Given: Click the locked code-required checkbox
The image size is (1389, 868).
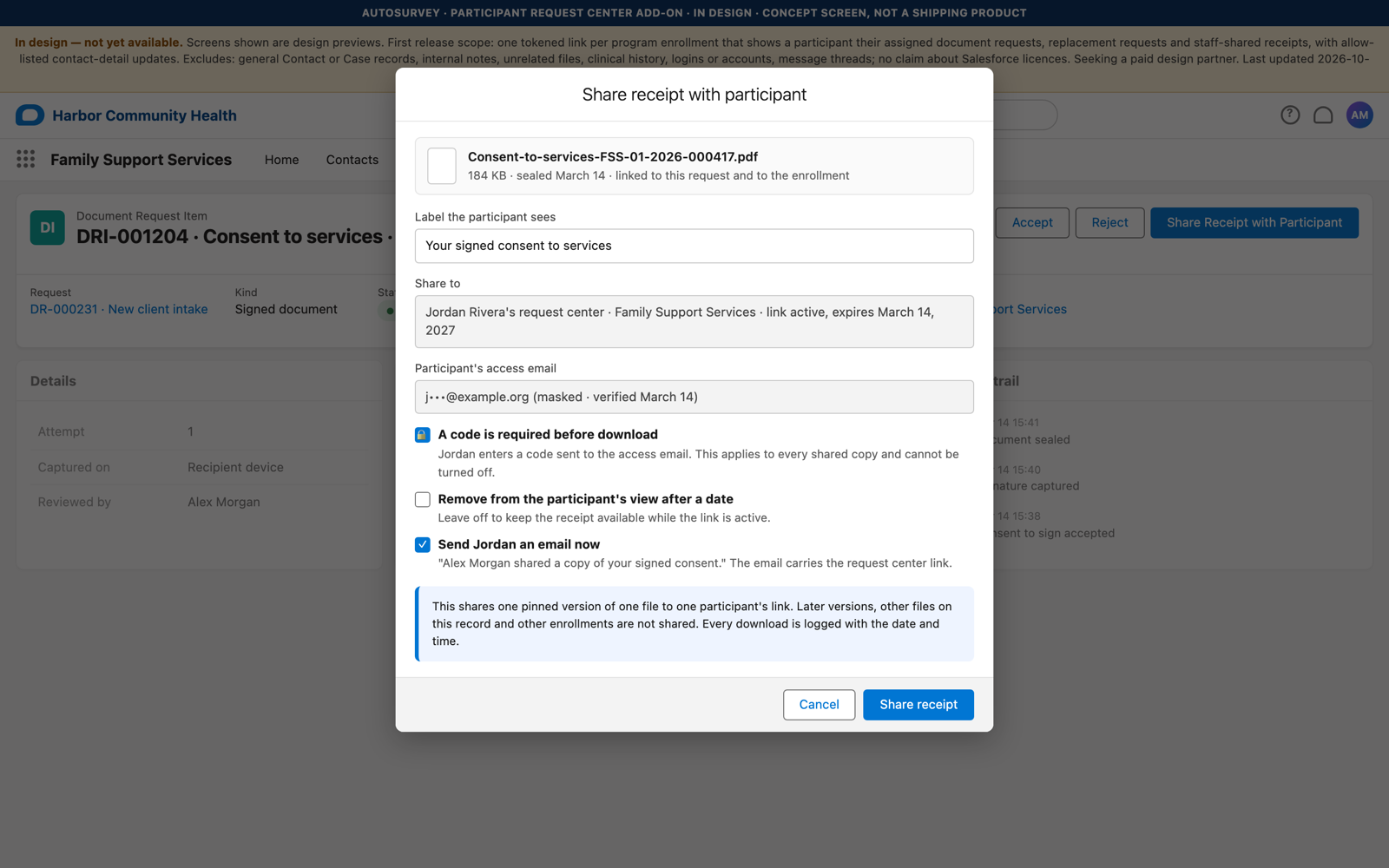Looking at the screenshot, I should coord(423,435).
